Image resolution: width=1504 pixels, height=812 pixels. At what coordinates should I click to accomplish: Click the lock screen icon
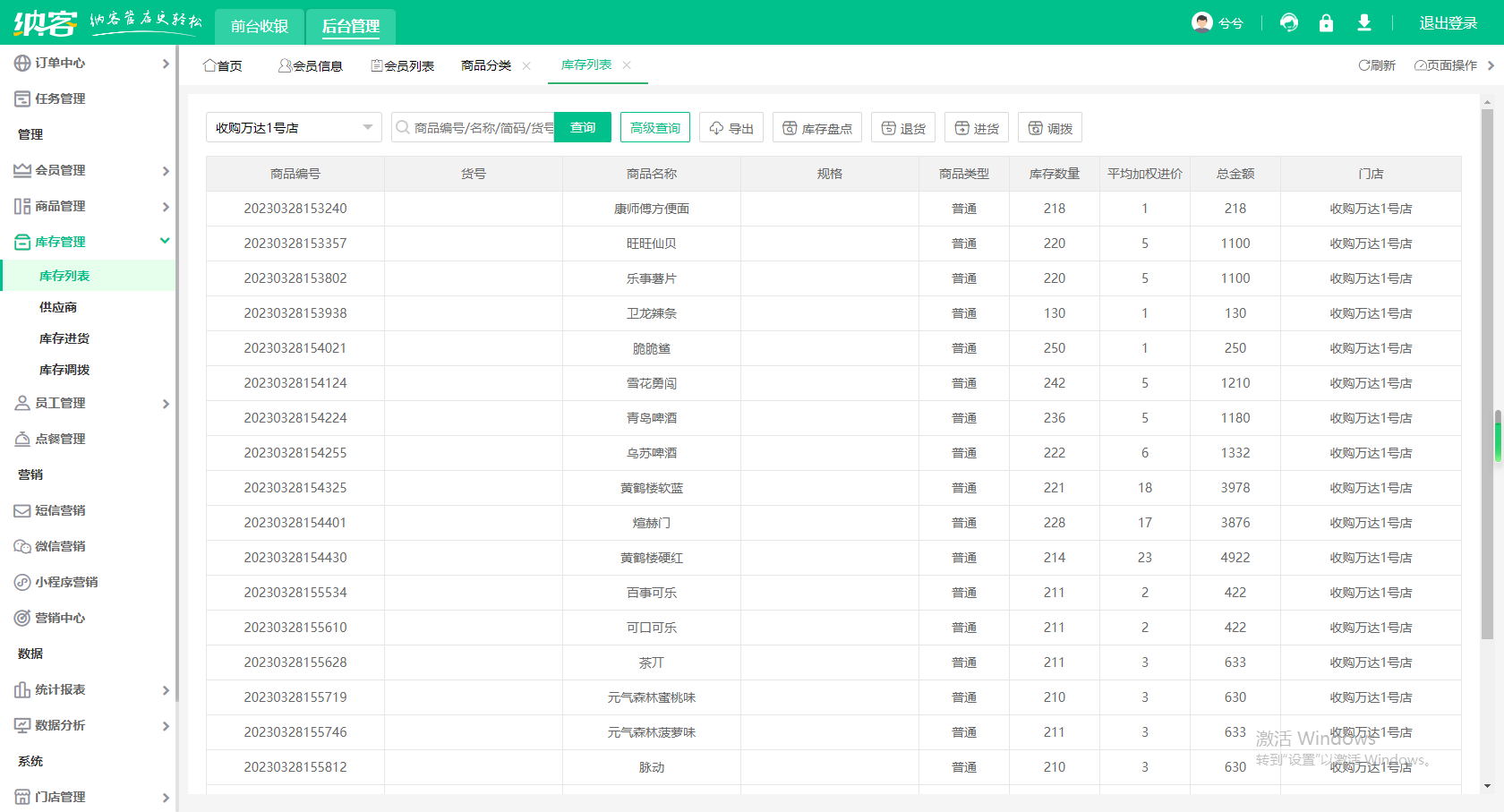point(1326,22)
